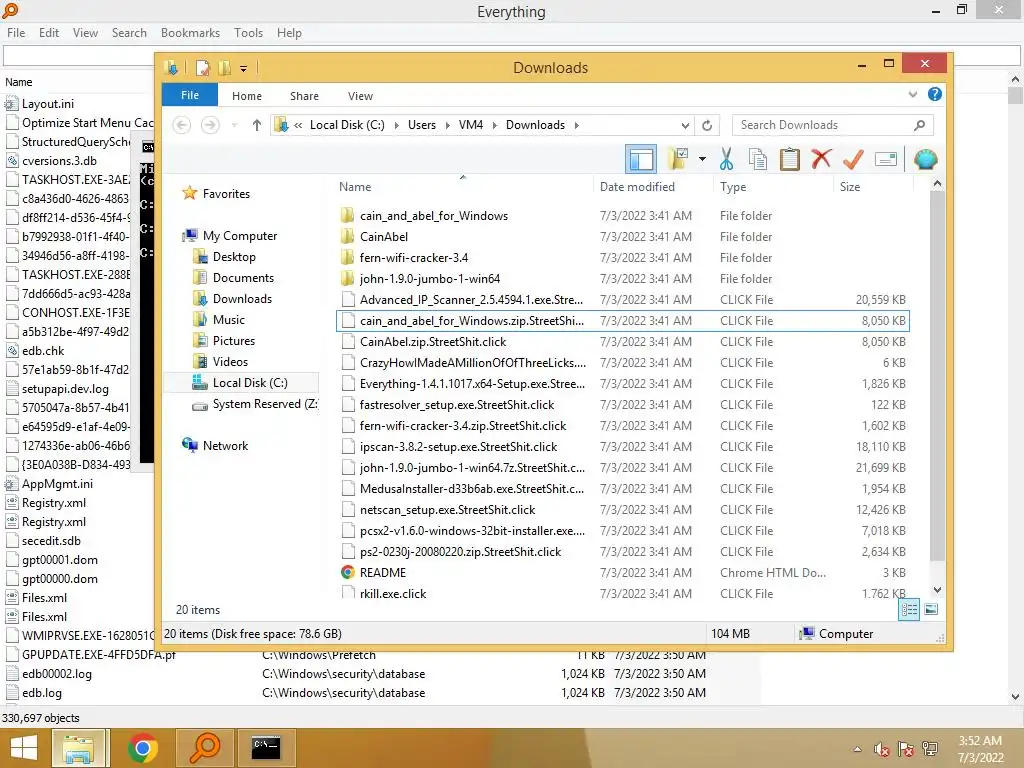The height and width of the screenshot is (768, 1024).
Task: Open the Customize Quick Access Toolbar dropdown
Action: (243, 68)
